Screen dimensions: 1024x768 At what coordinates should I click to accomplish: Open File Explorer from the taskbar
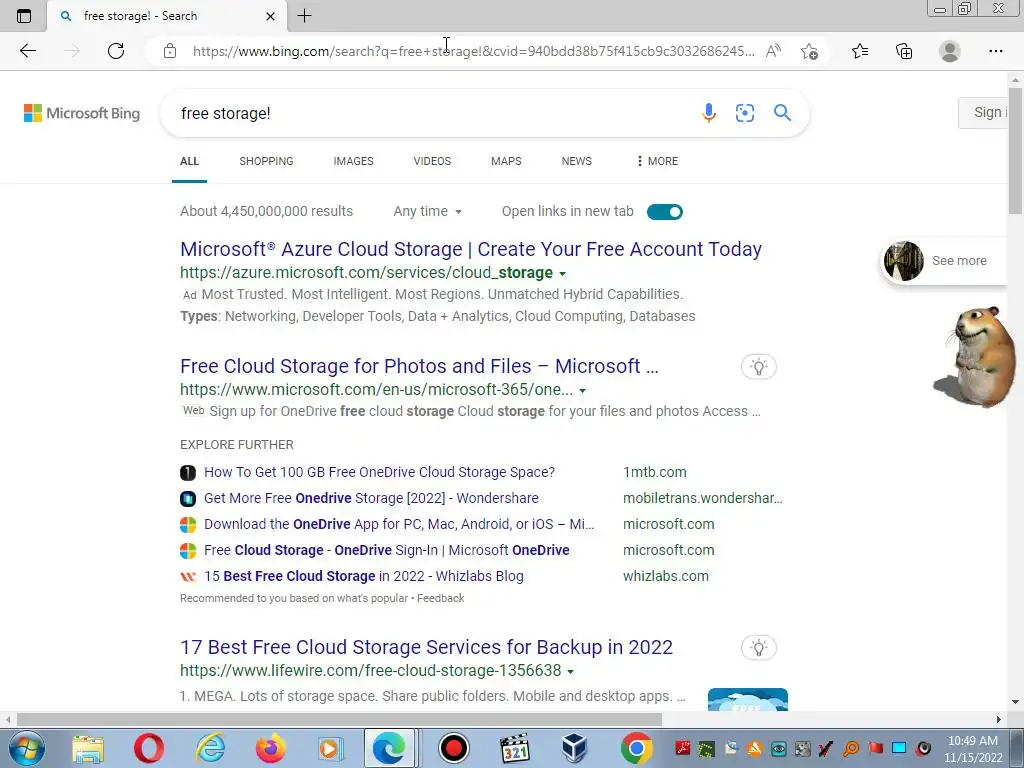[88, 748]
